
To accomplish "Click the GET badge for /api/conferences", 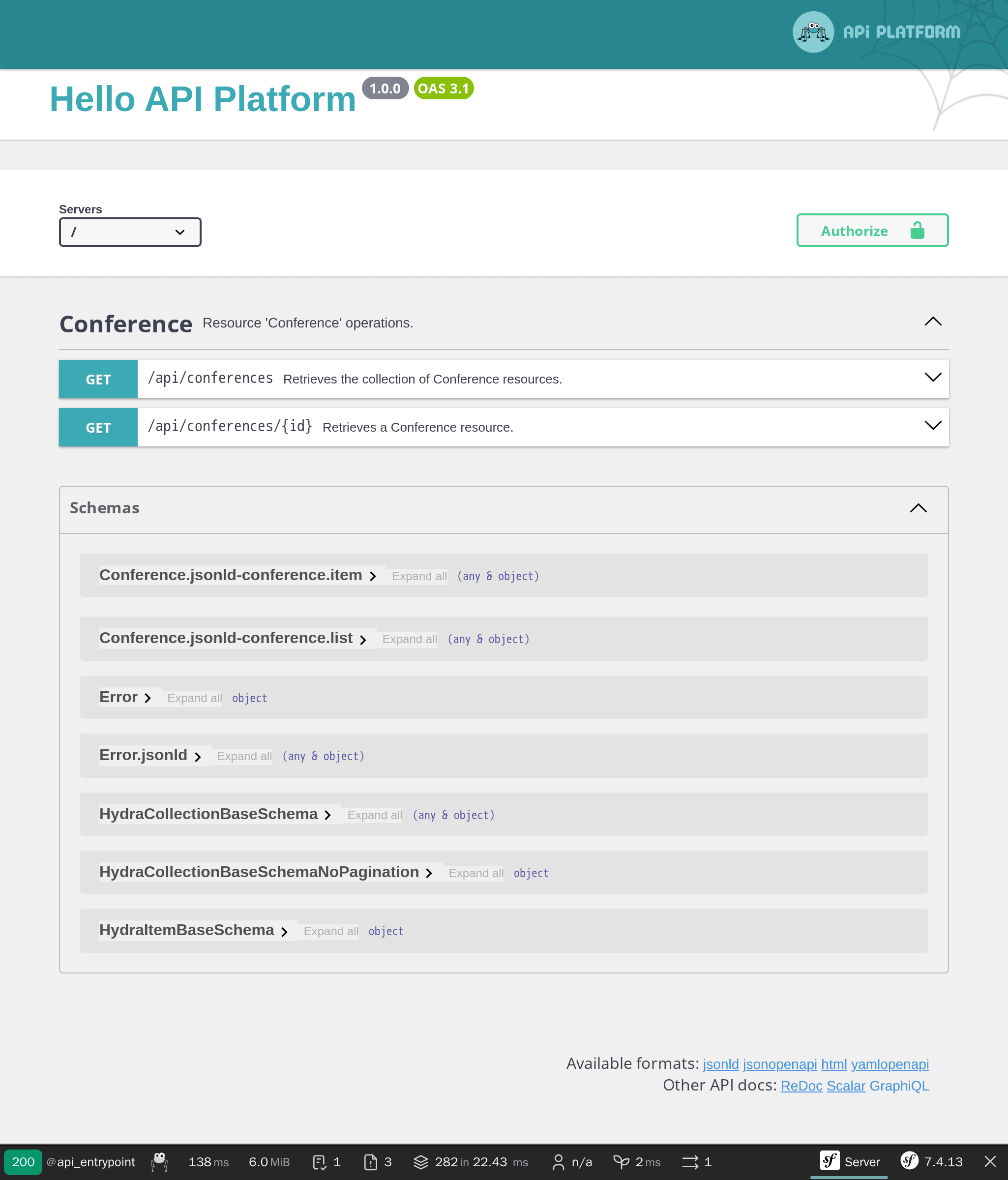I will (98, 379).
